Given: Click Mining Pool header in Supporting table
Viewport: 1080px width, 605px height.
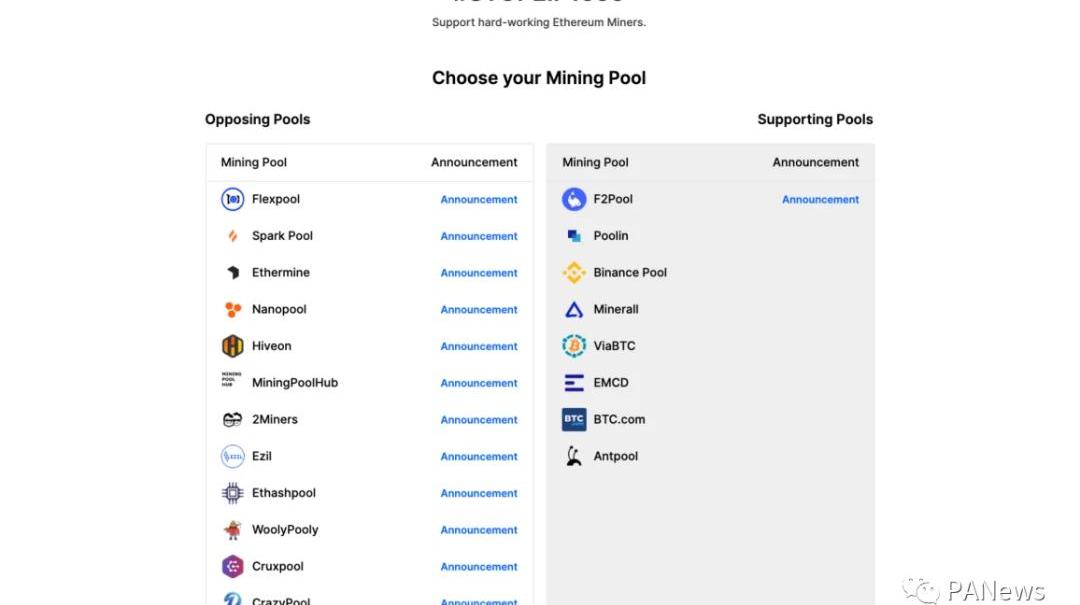Looking at the screenshot, I should pyautogui.click(x=595, y=163).
